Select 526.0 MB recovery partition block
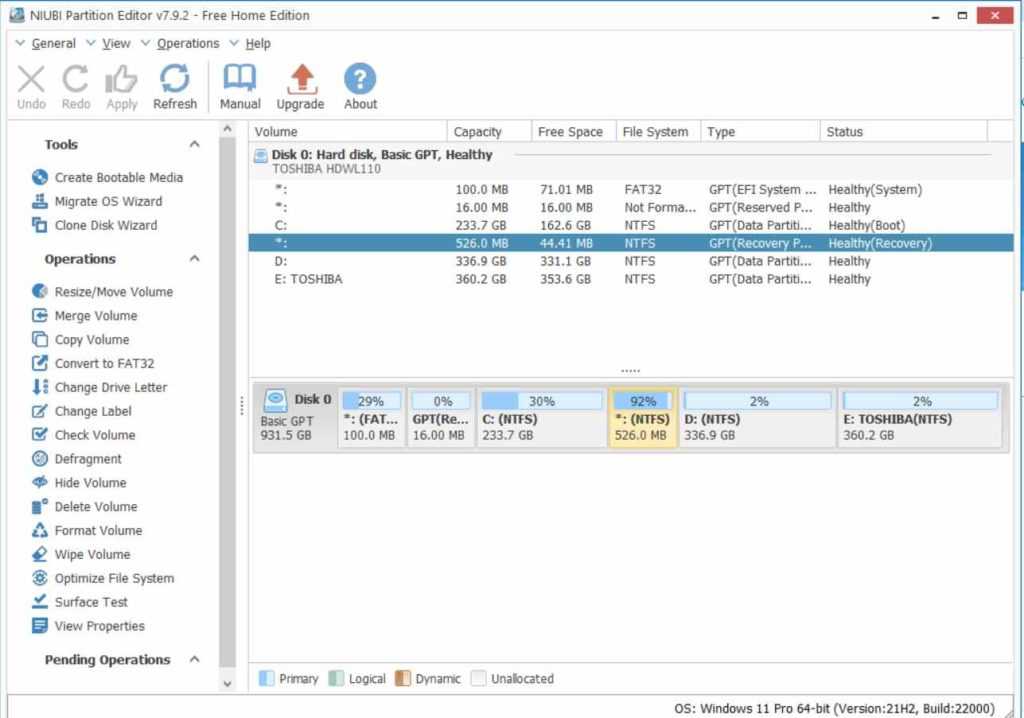This screenshot has width=1024, height=718. [643, 417]
